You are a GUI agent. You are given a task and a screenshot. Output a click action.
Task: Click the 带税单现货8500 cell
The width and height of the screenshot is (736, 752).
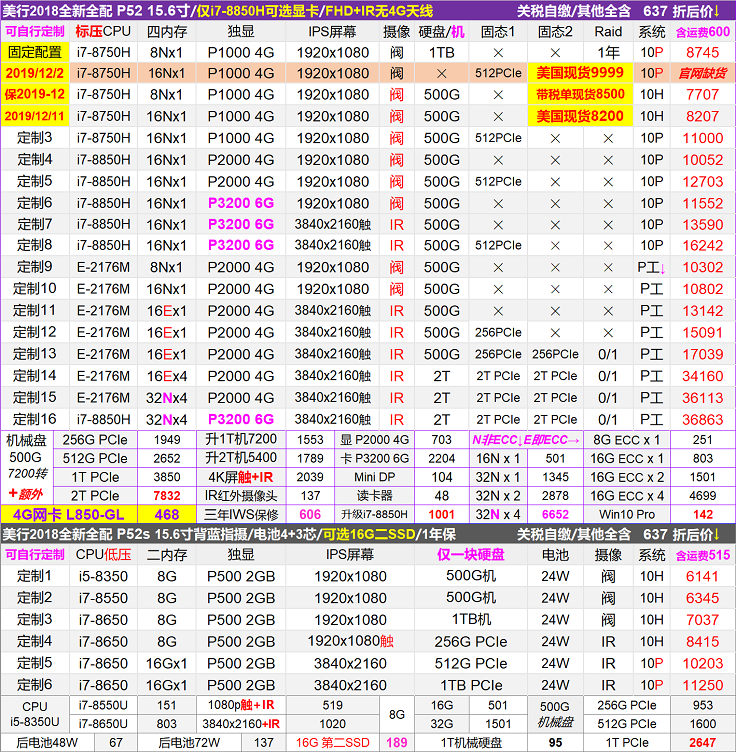click(580, 94)
